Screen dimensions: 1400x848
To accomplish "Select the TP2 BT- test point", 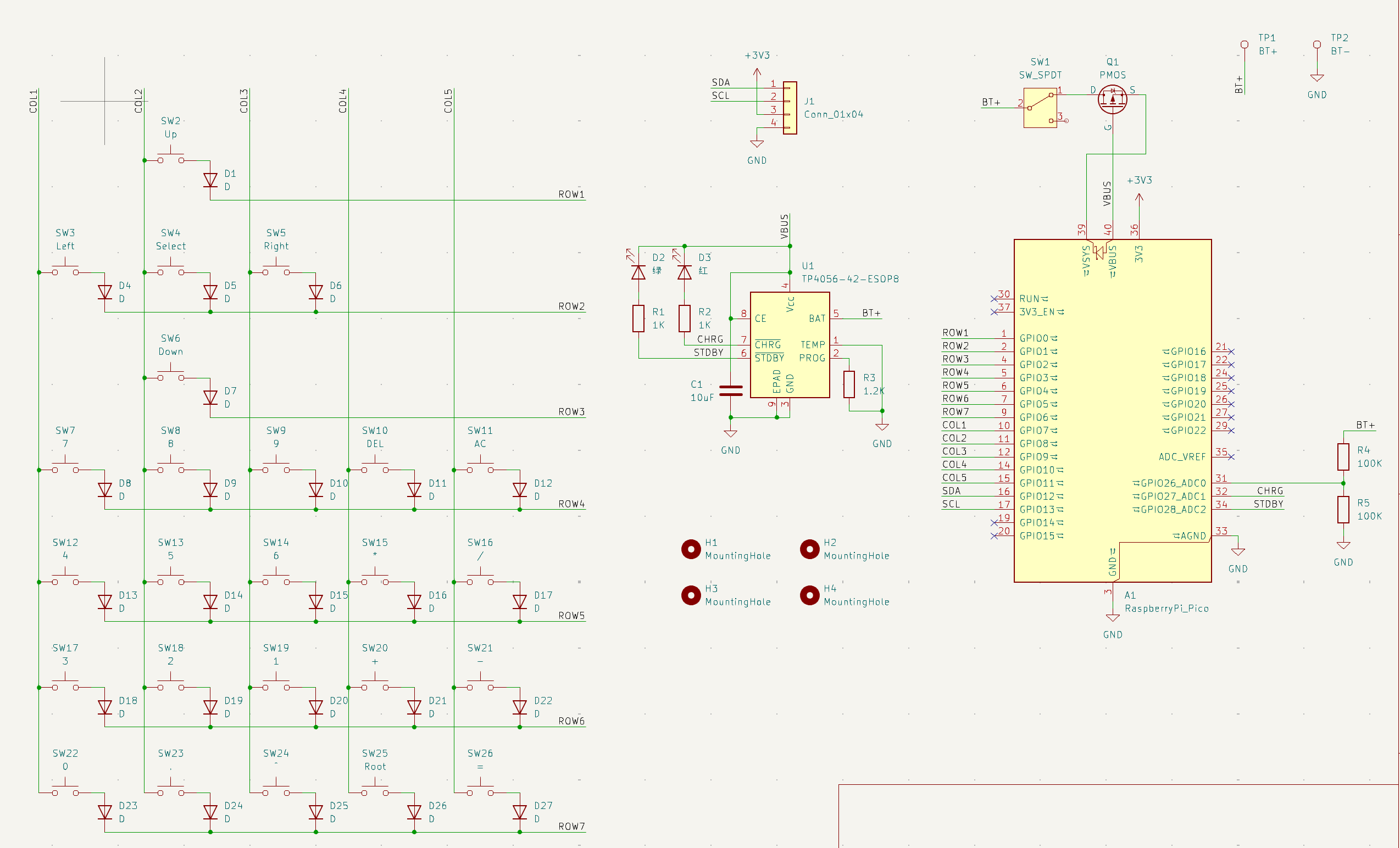I will pyautogui.click(x=1317, y=44).
